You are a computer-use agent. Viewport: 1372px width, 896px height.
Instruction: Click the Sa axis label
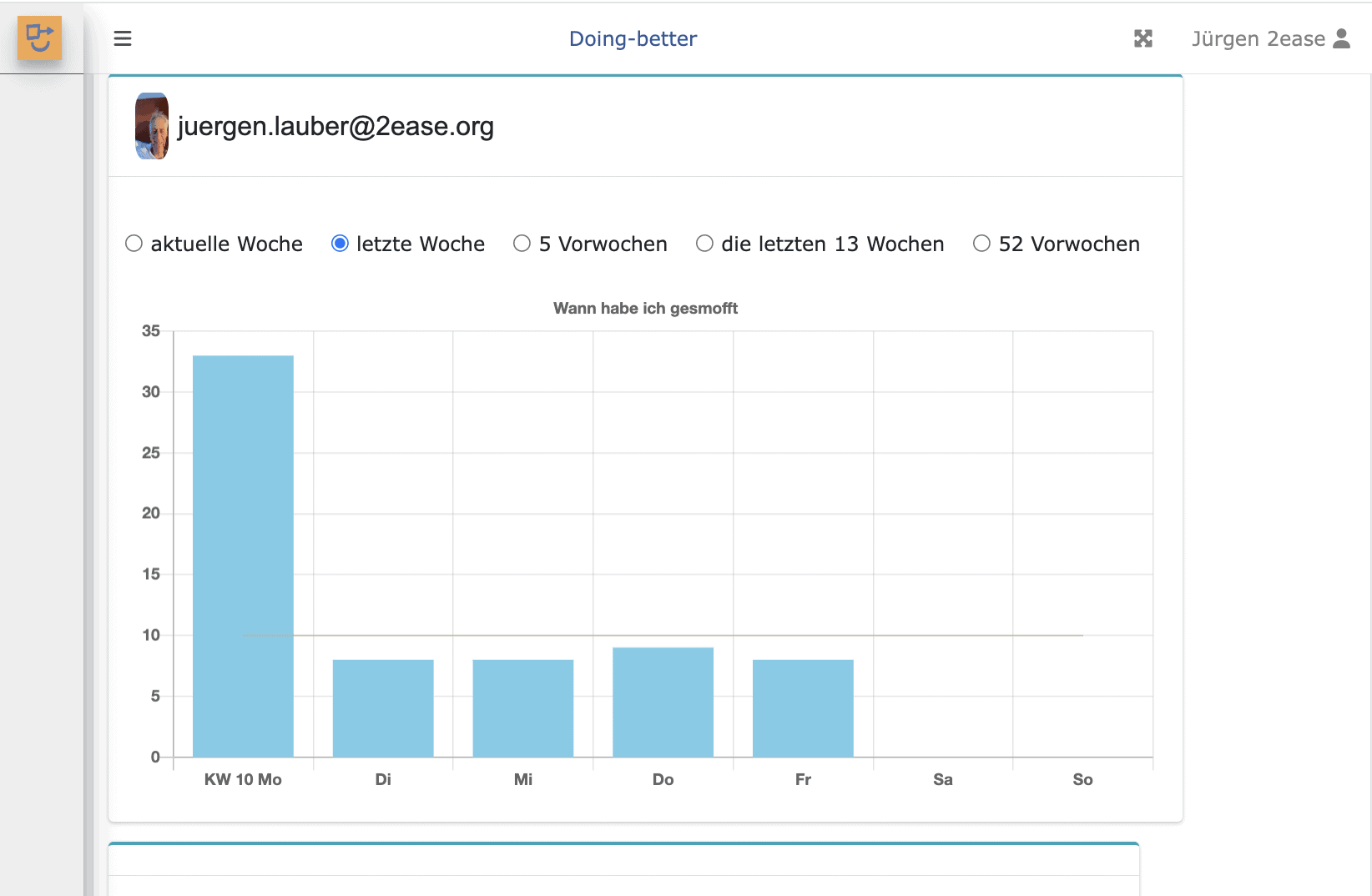click(x=943, y=779)
